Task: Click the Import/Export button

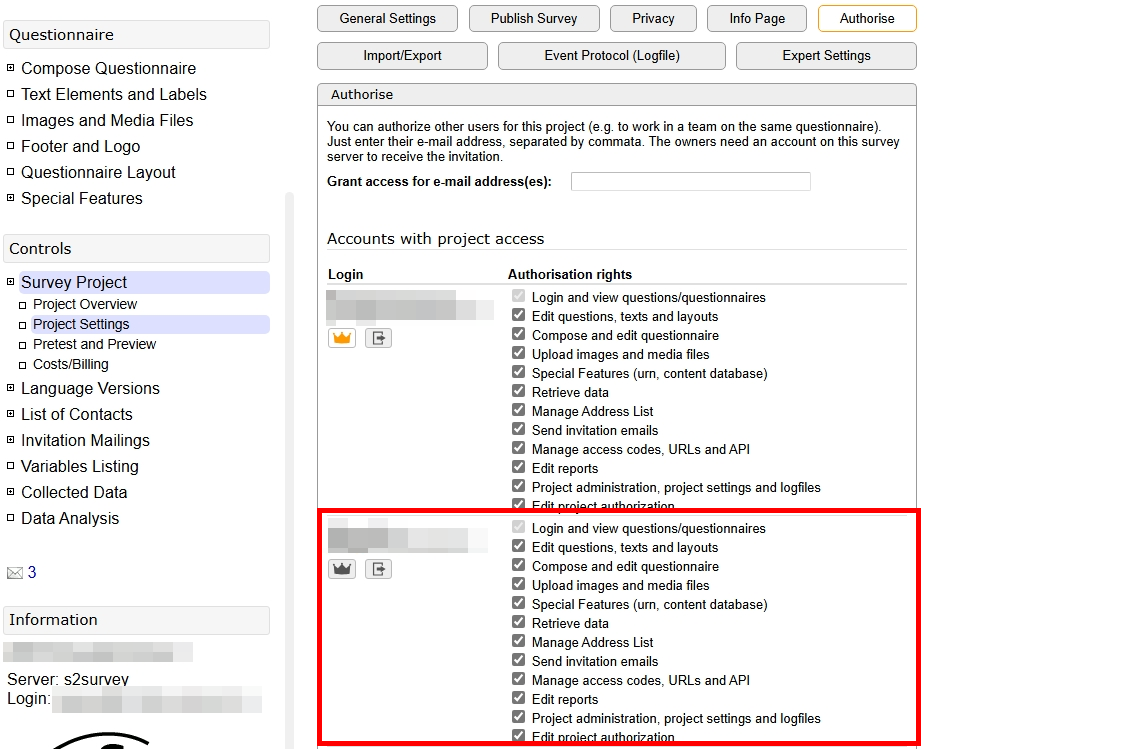Action: coord(402,55)
